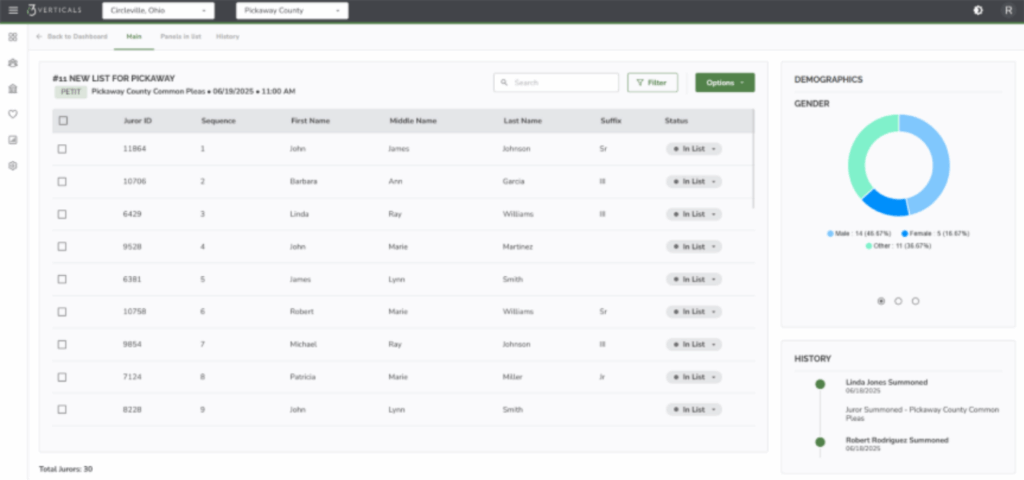The image size is (1024, 480).
Task: Select checkbox for juror 11864
Action: [63, 149]
